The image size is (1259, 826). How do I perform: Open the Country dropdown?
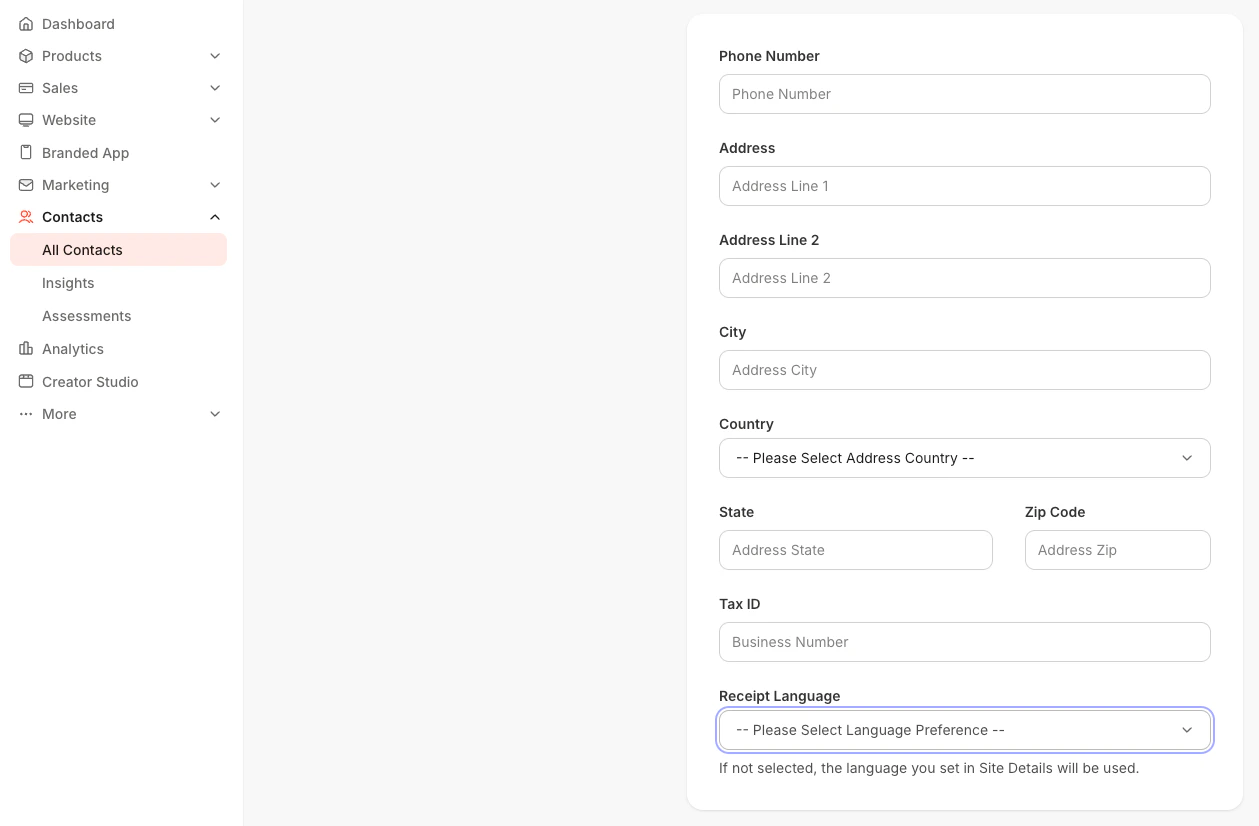point(964,458)
